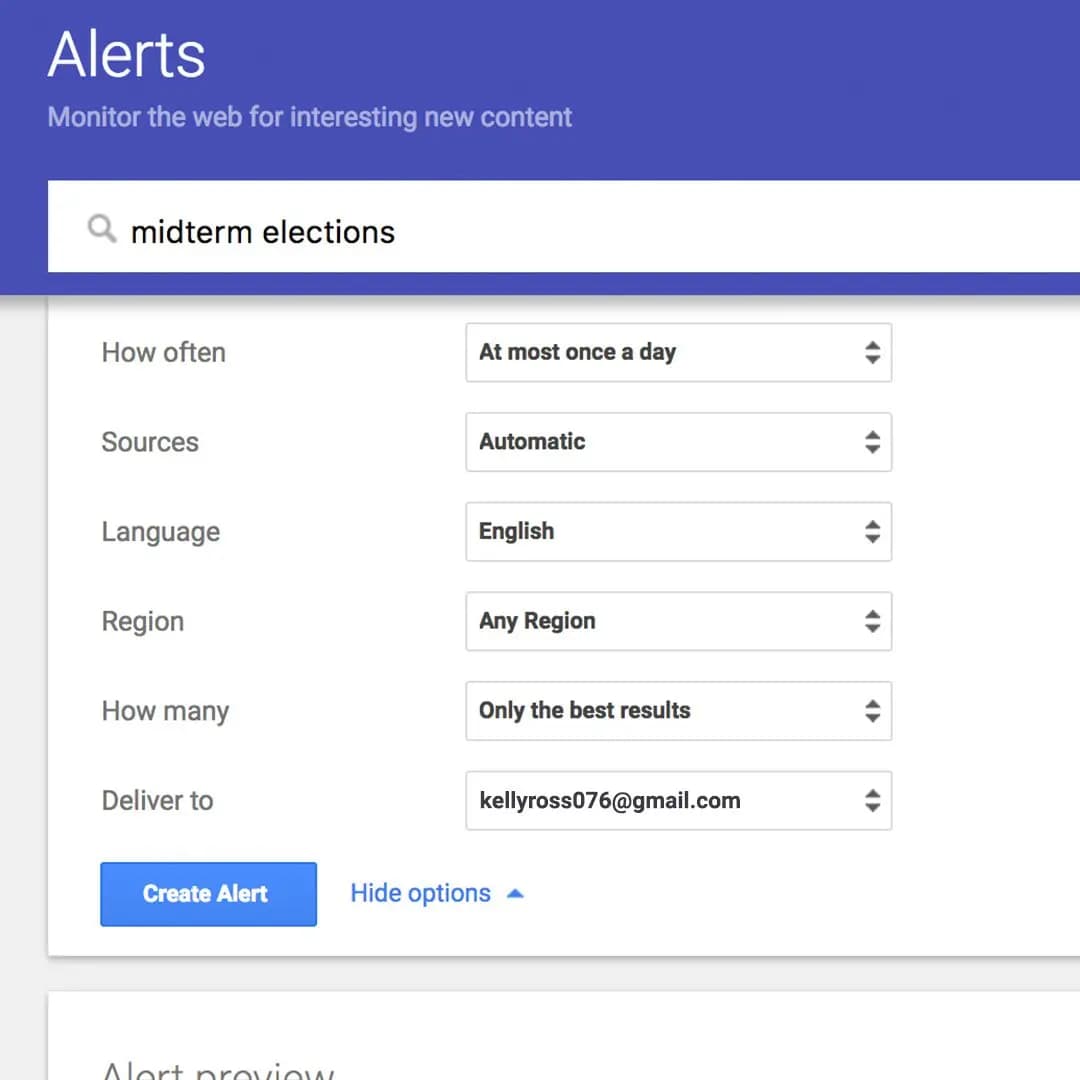Click the Alert preview heading
This screenshot has width=1080, height=1080.
click(x=217, y=1070)
